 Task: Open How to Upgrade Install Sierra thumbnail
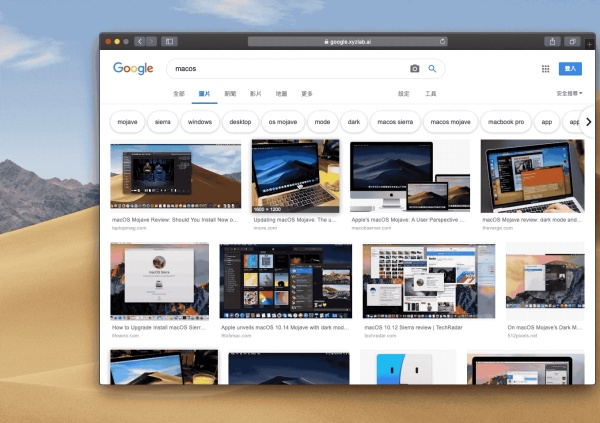160,281
